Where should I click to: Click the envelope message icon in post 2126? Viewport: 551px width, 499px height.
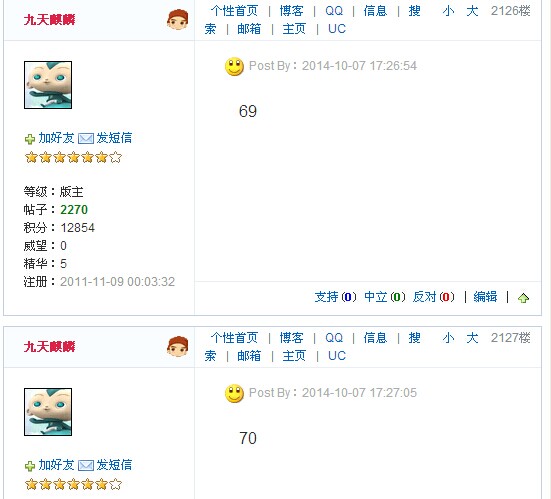(86, 139)
